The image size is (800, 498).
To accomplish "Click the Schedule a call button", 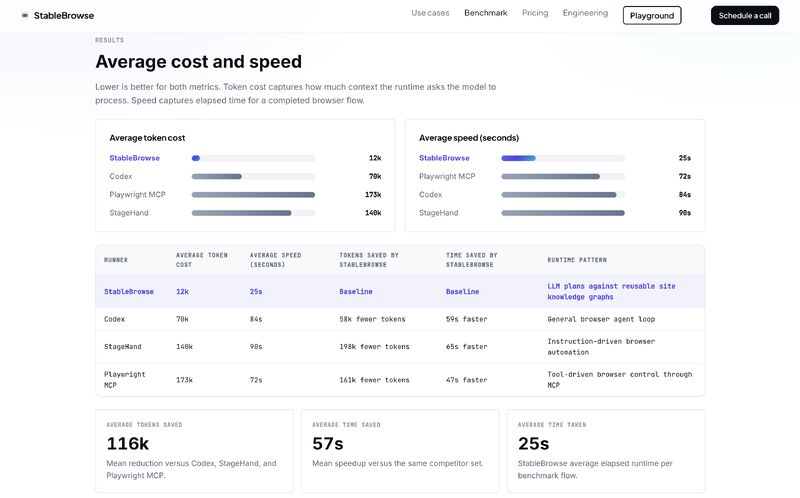I will [x=745, y=15].
